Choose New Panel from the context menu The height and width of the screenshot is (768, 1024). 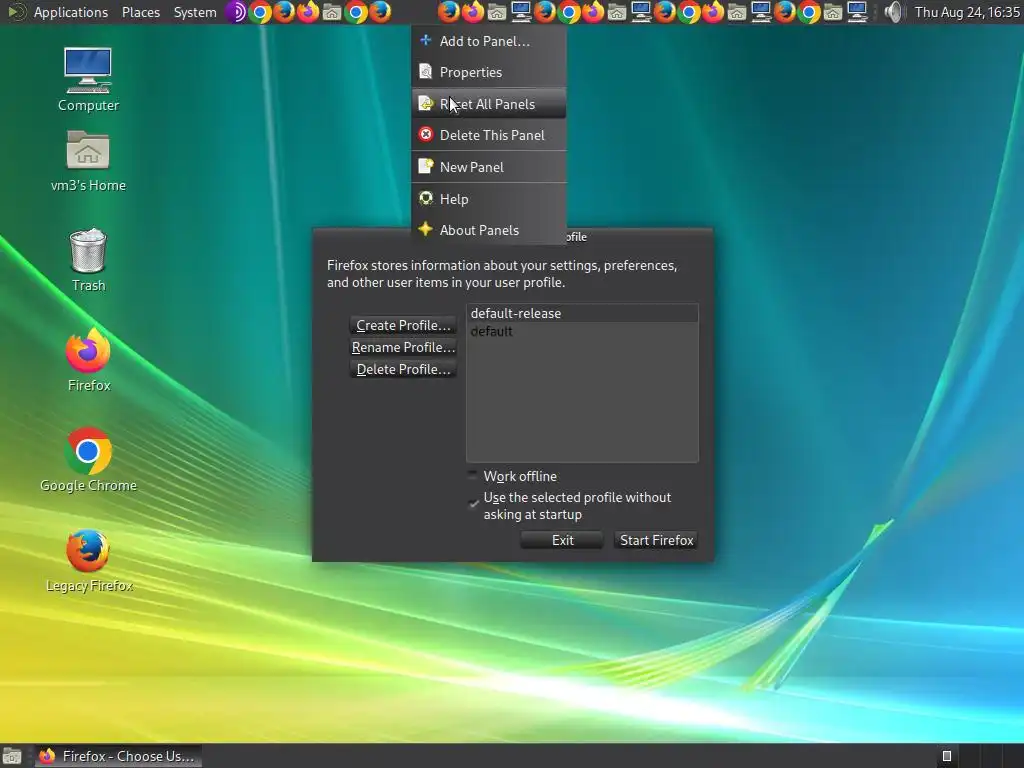point(488,167)
